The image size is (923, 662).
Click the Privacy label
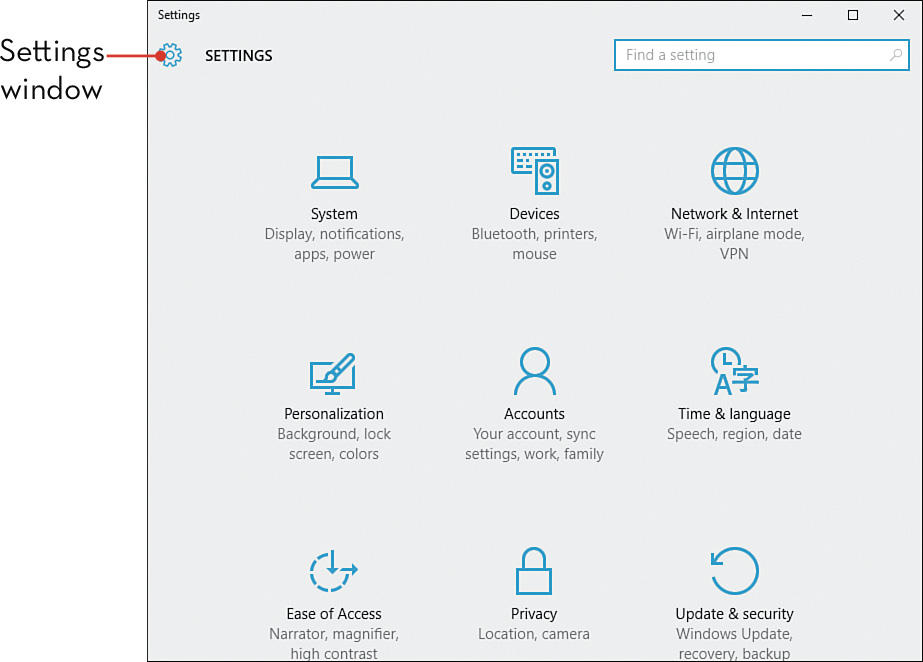point(534,614)
